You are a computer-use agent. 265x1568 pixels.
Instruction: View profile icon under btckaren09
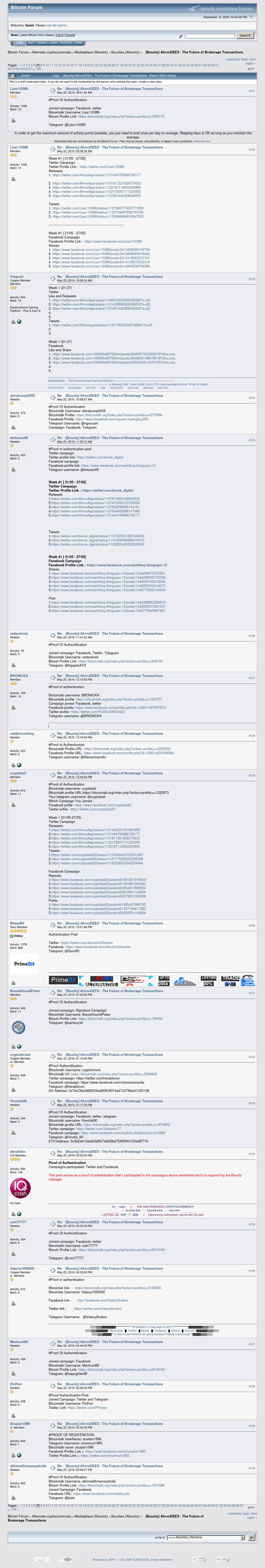13,469
